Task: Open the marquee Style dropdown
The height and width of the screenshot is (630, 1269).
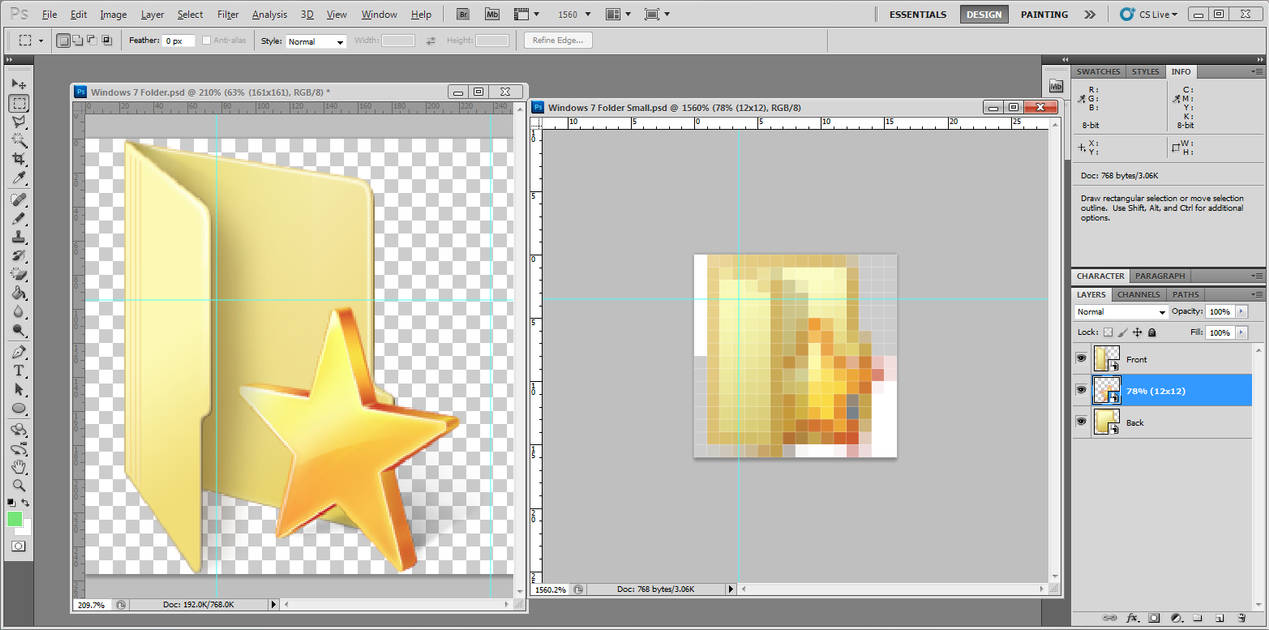Action: click(316, 41)
